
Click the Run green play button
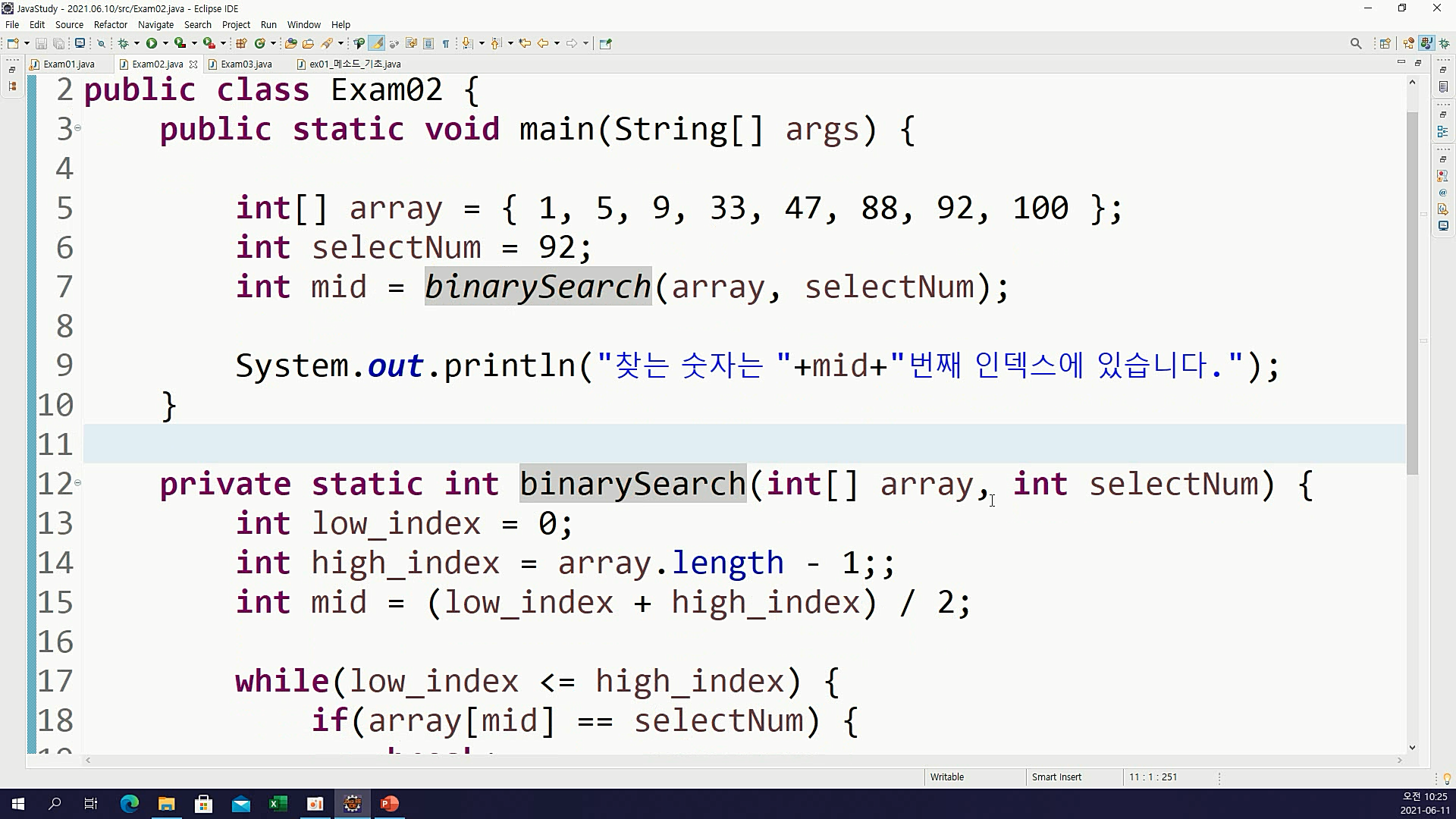coord(152,43)
